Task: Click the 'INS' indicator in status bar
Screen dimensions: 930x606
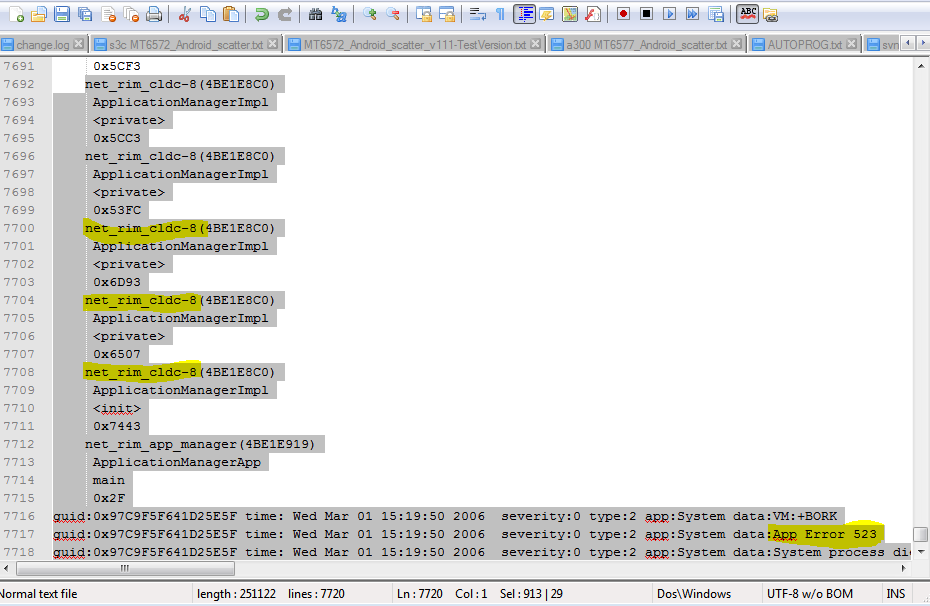Action: (x=896, y=594)
